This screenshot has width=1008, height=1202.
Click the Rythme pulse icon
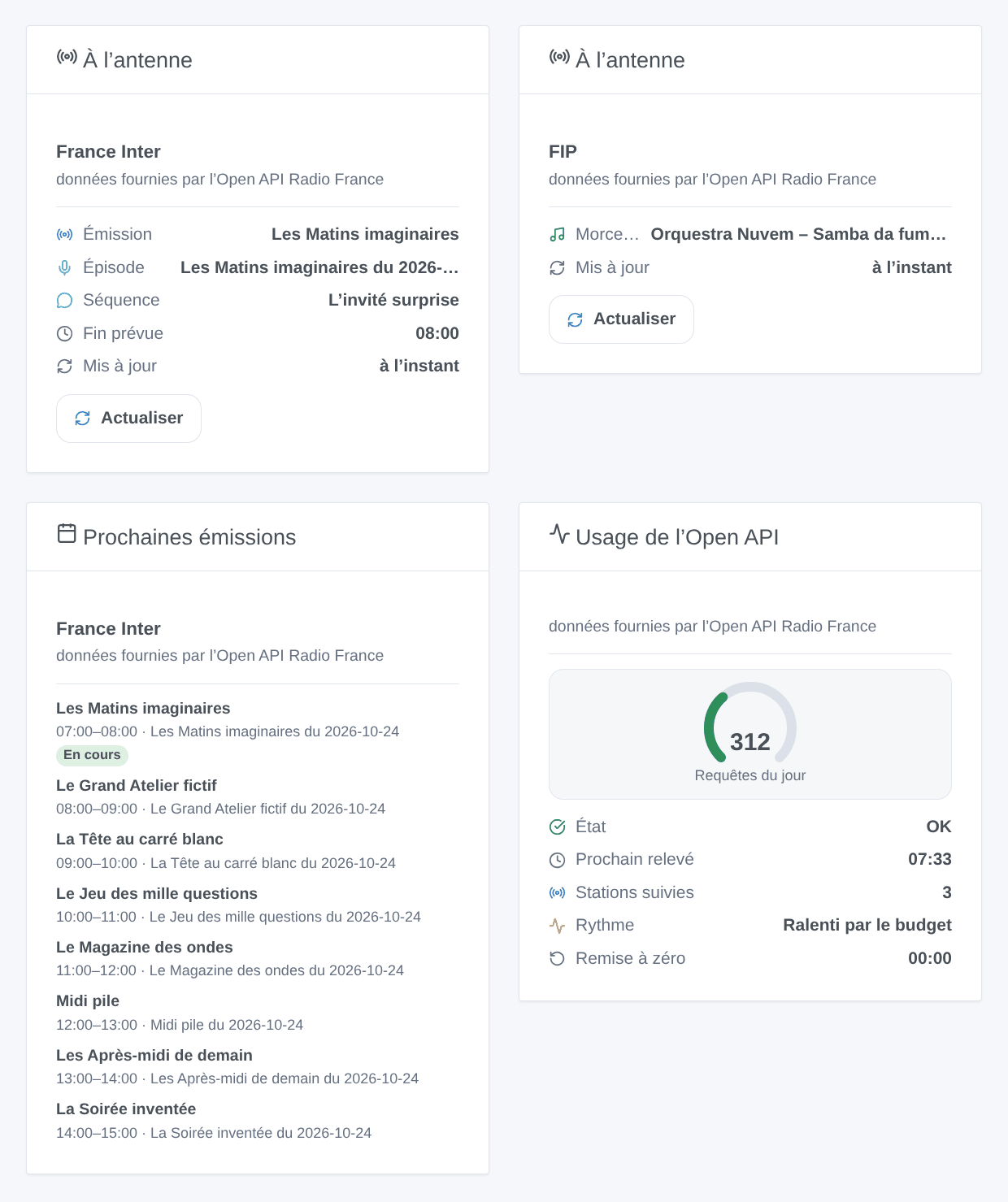(557, 926)
